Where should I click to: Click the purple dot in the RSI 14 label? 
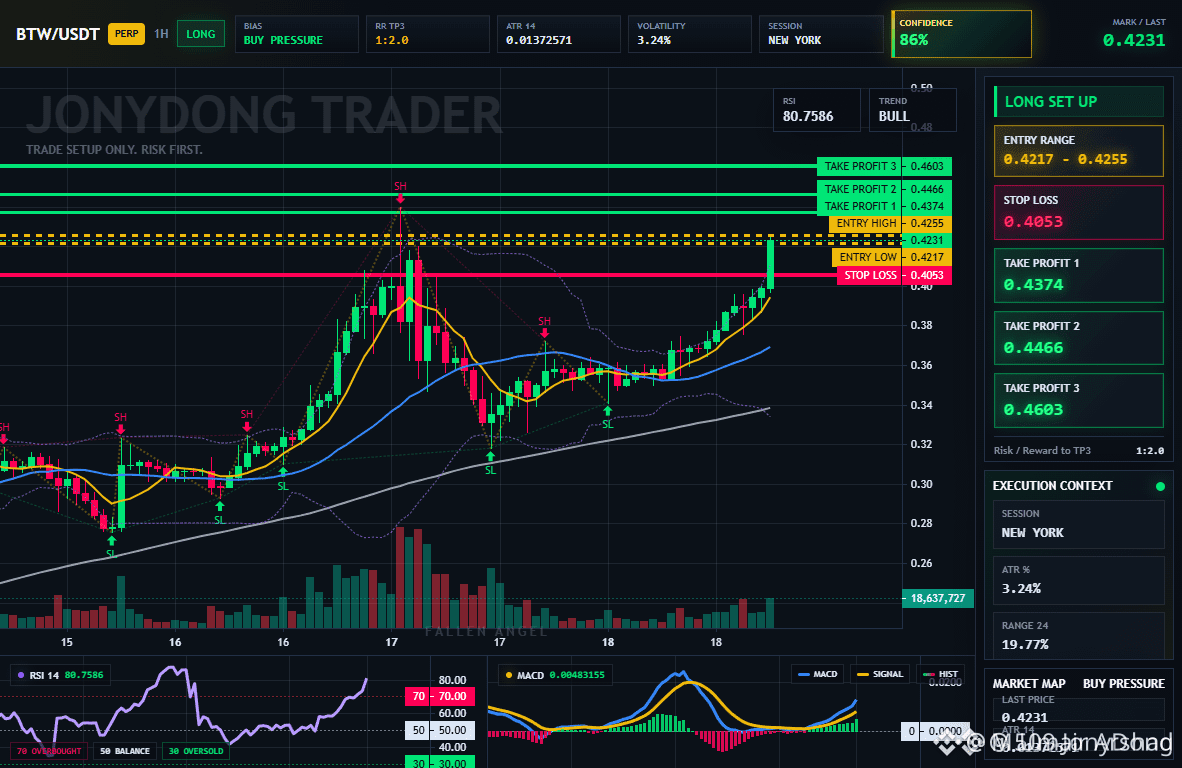pyautogui.click(x=20, y=675)
